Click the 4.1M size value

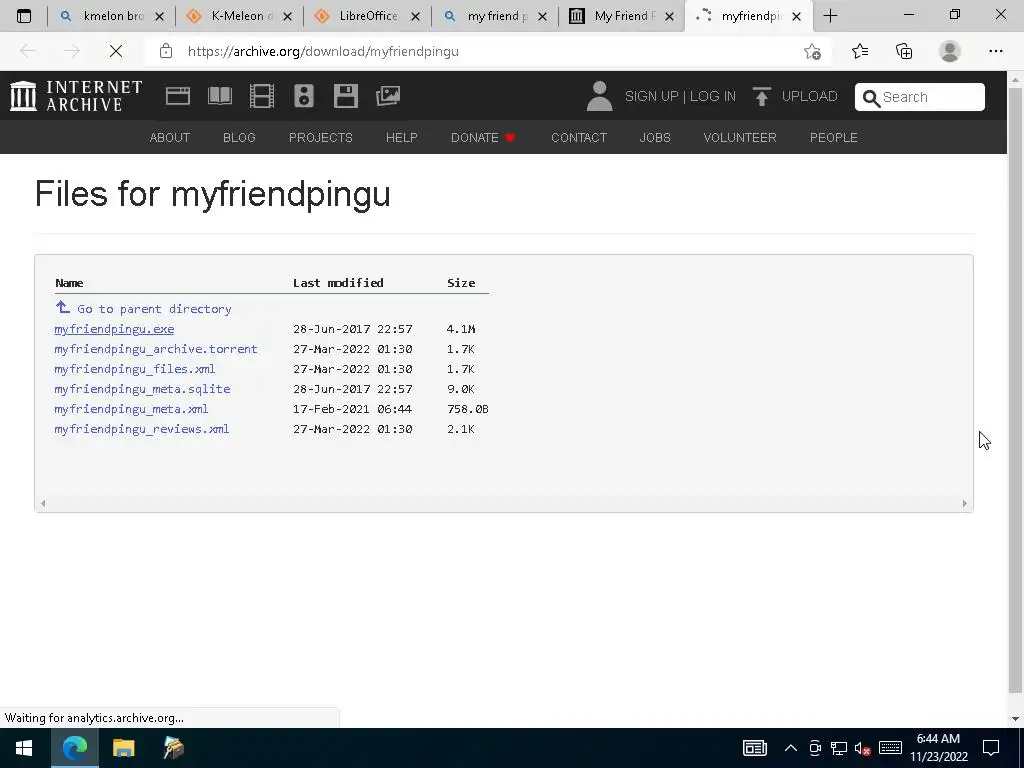[x=461, y=329]
